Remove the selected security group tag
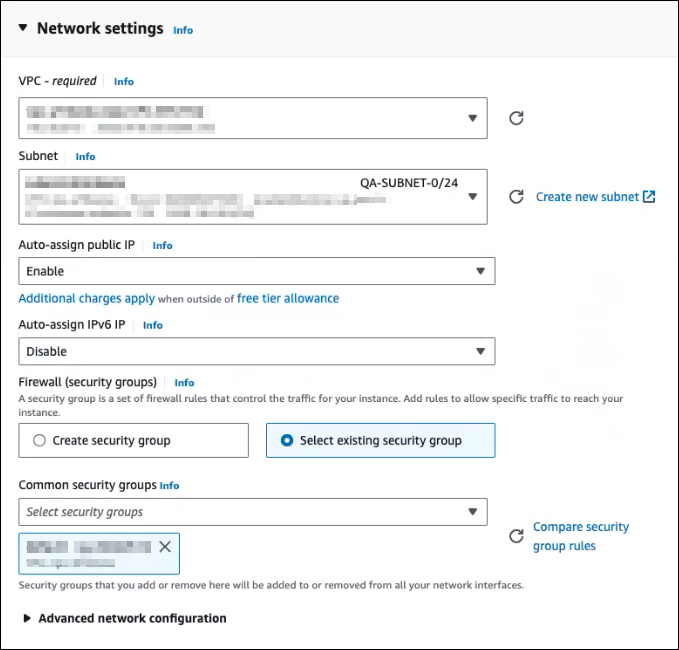Viewport: 679px width, 650px height. point(165,547)
